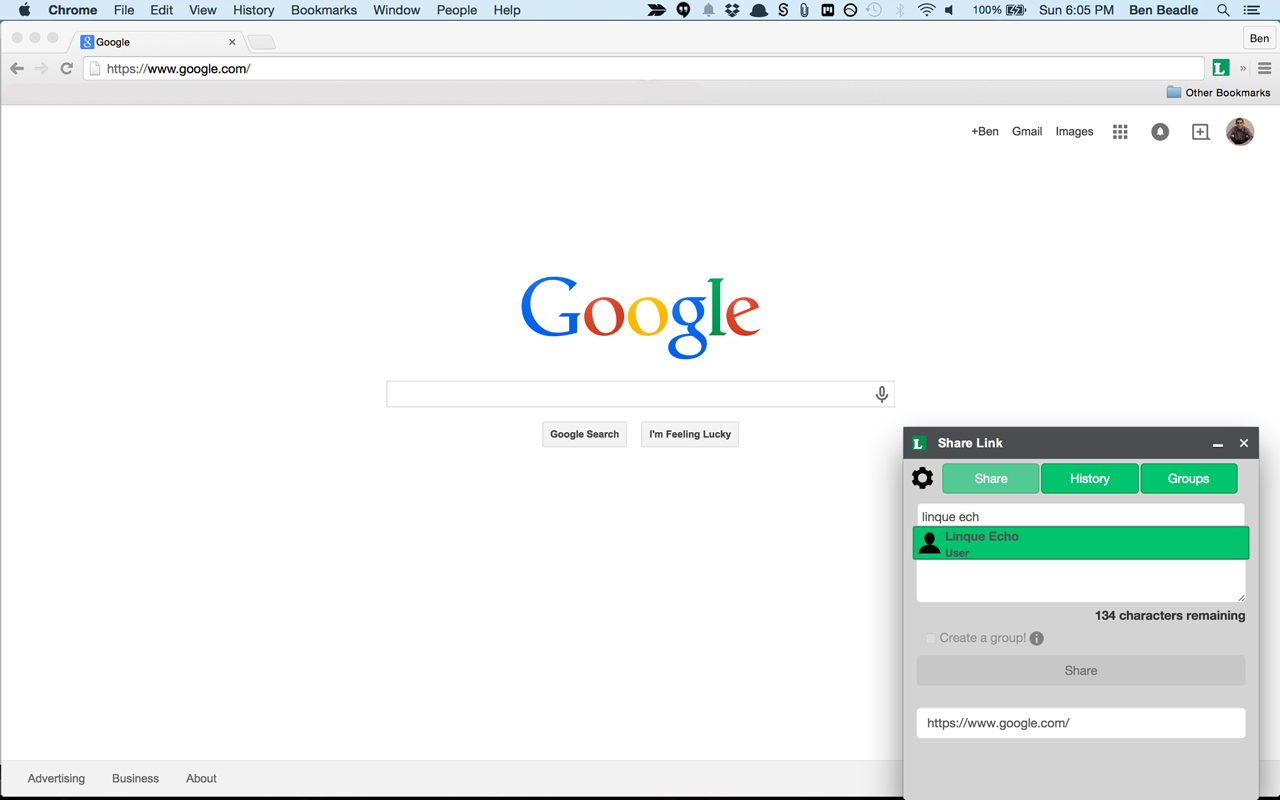Click the Linque extension icon in Chrome toolbar
Image resolution: width=1280 pixels, height=800 pixels.
[x=1220, y=68]
